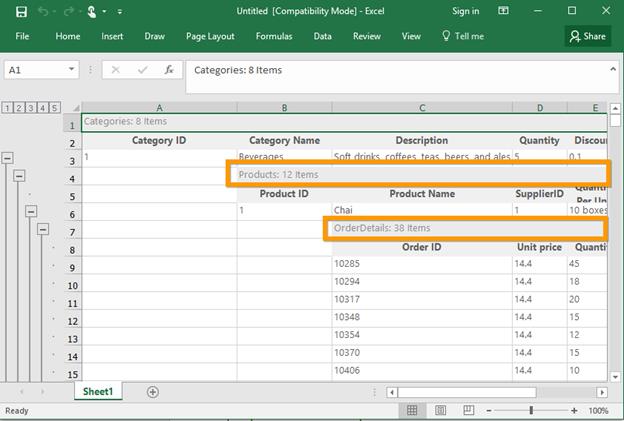This screenshot has width=624, height=421.
Task: Select row 9 header
Action: pyautogui.click(x=72, y=267)
